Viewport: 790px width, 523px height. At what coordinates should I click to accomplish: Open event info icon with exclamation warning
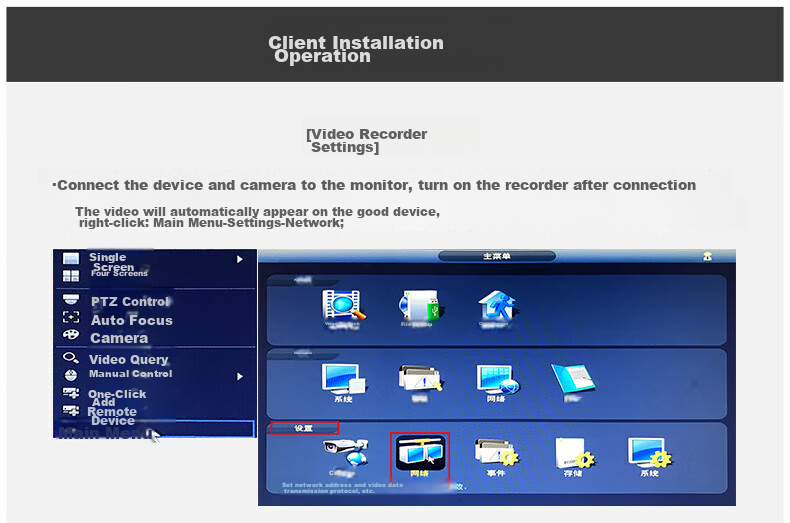[420, 379]
